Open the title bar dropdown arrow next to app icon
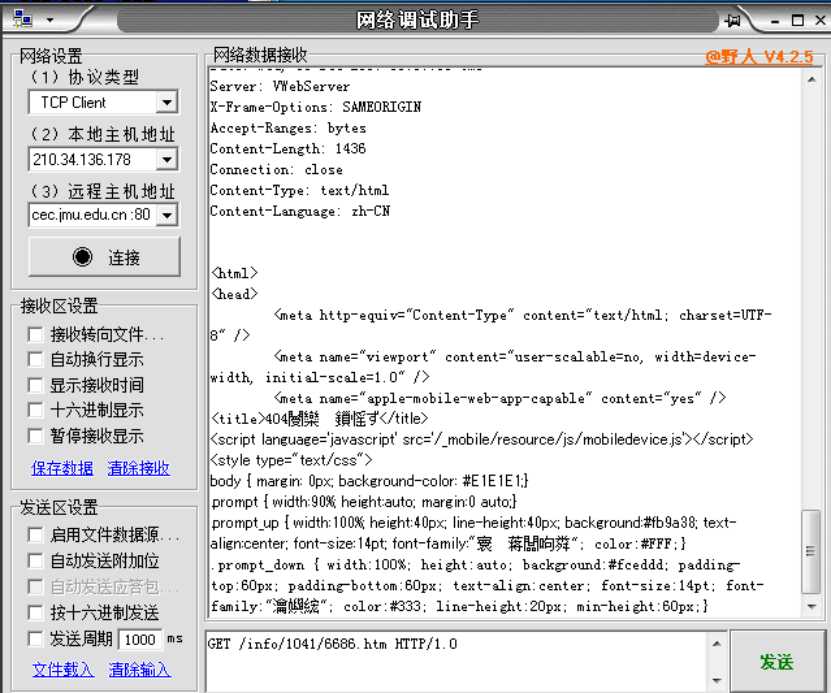This screenshot has width=831, height=693. (x=50, y=20)
